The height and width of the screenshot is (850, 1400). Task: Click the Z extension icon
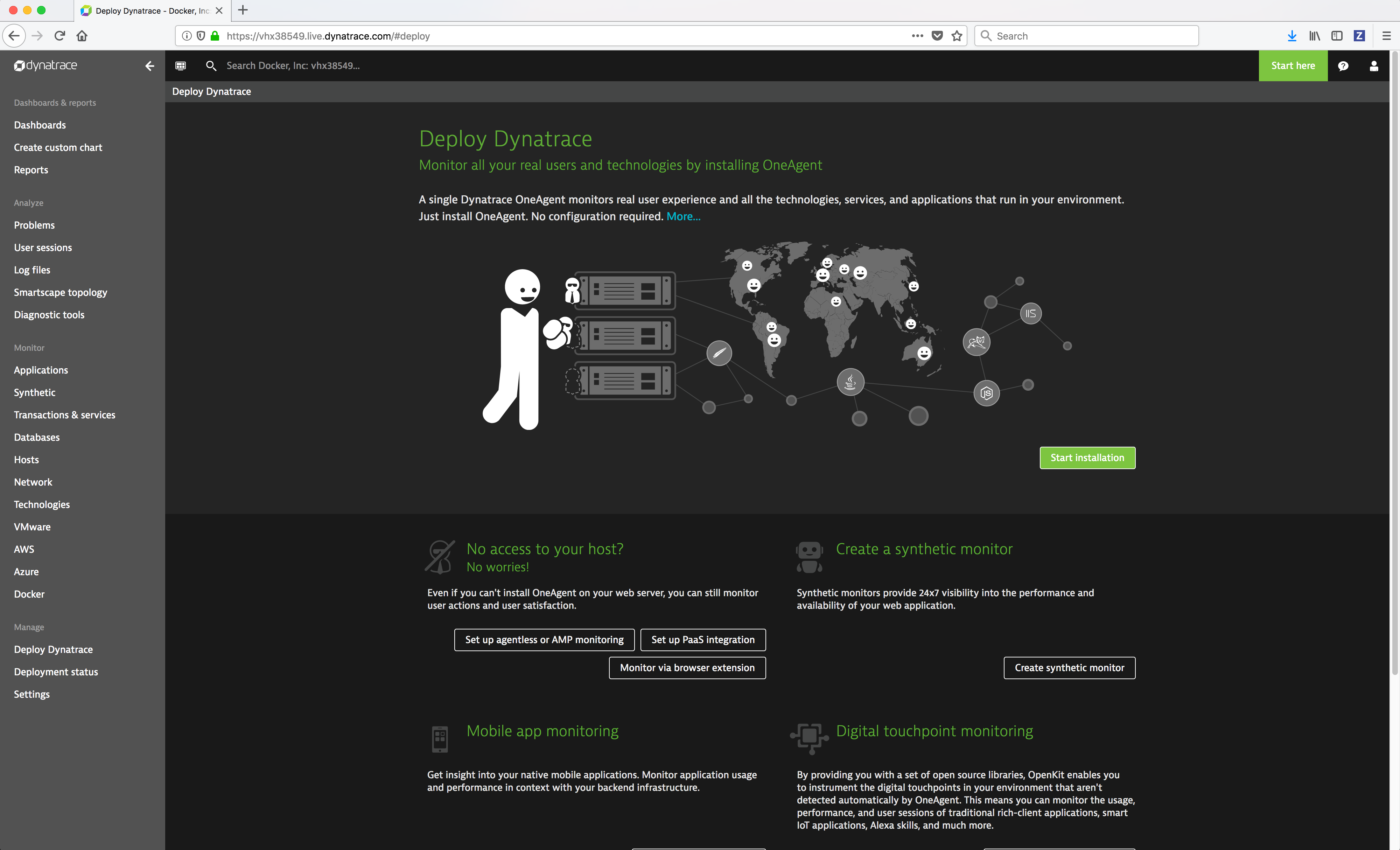click(1360, 36)
